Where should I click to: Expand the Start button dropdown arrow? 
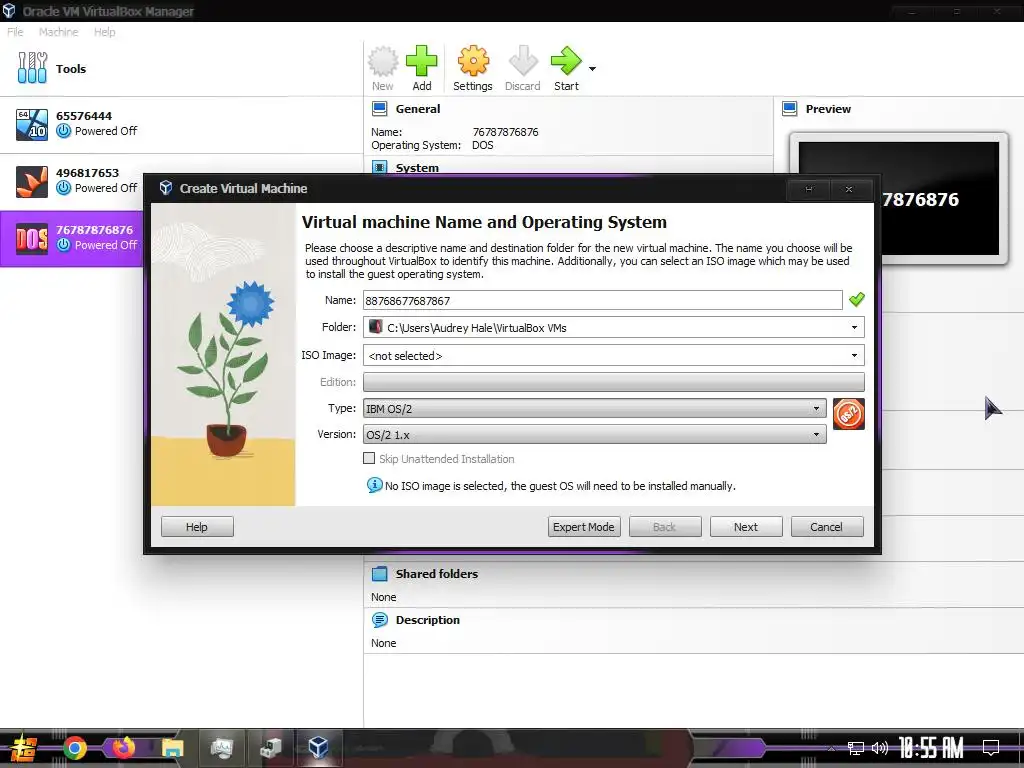[592, 69]
